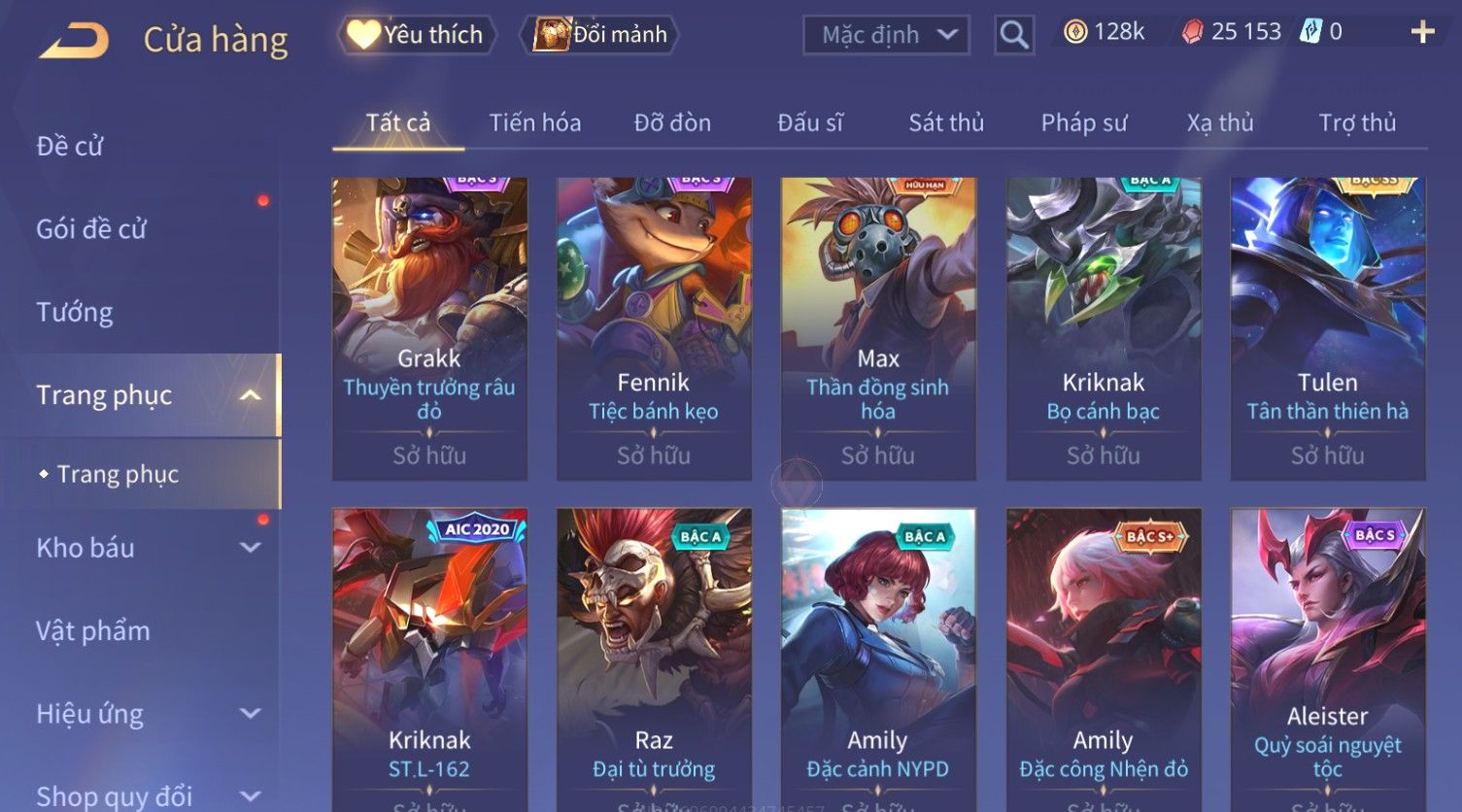This screenshot has width=1462, height=812.
Task: Open Gói đề cử in the sidebar
Action: pyautogui.click(x=91, y=229)
